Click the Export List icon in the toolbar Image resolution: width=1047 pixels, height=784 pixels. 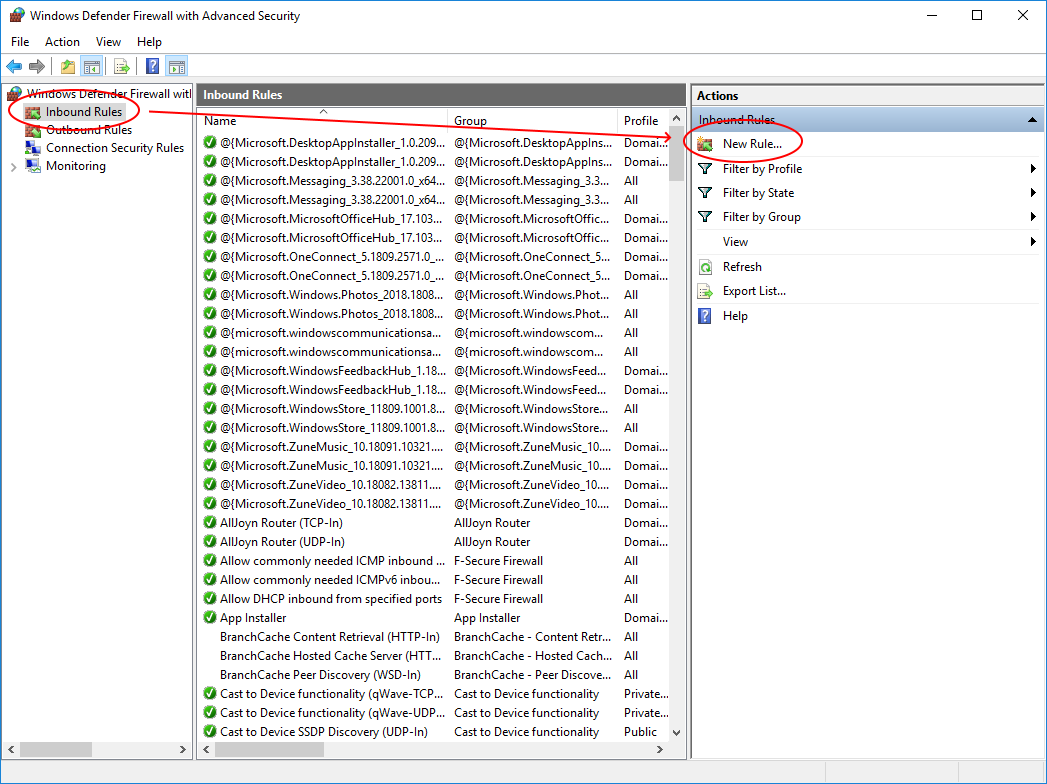[122, 66]
